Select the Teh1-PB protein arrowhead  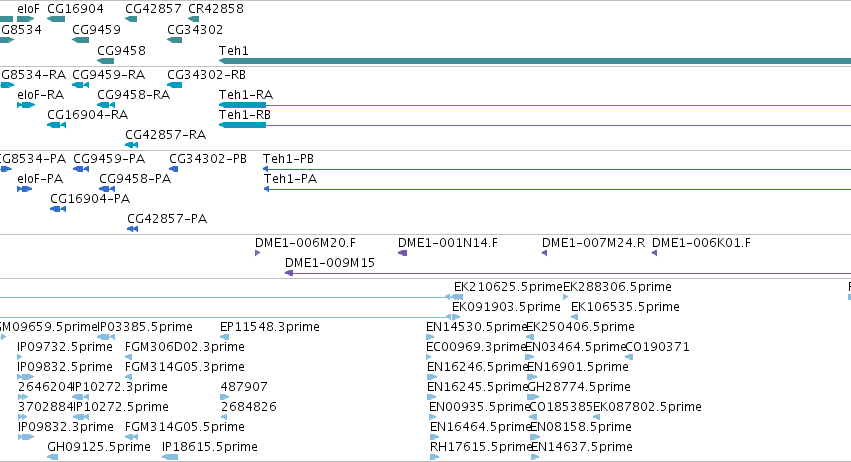[x=266, y=169]
